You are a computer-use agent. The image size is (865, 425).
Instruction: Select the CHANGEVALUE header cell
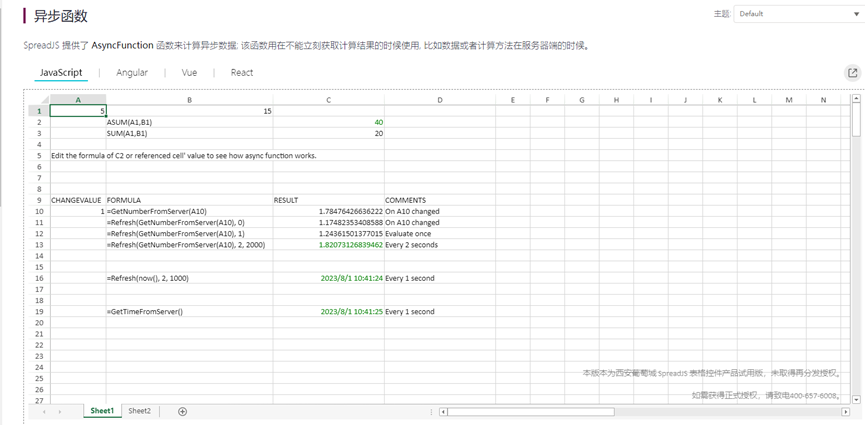pyautogui.click(x=78, y=200)
